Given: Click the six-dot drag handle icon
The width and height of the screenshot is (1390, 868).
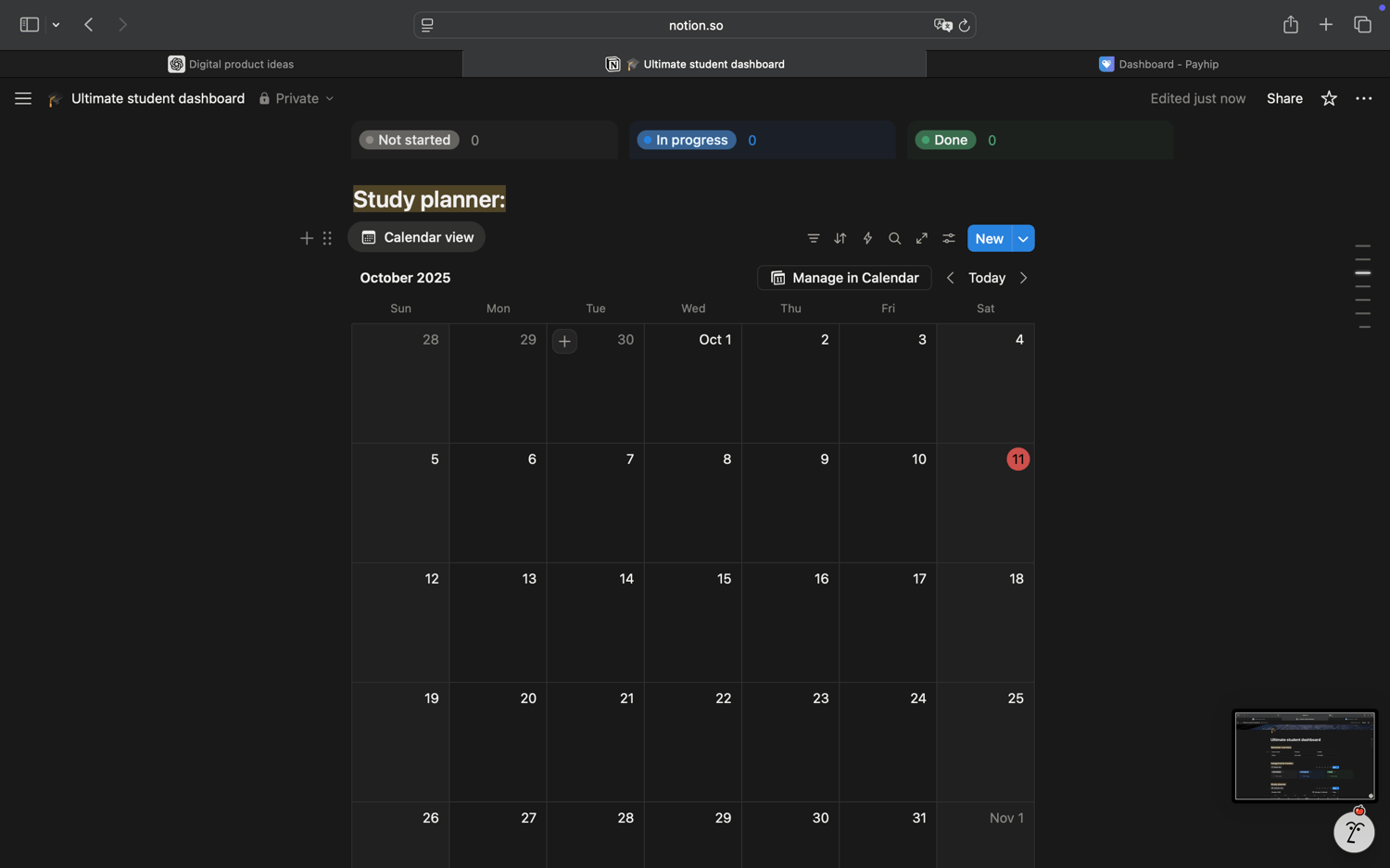Looking at the screenshot, I should pyautogui.click(x=327, y=238).
